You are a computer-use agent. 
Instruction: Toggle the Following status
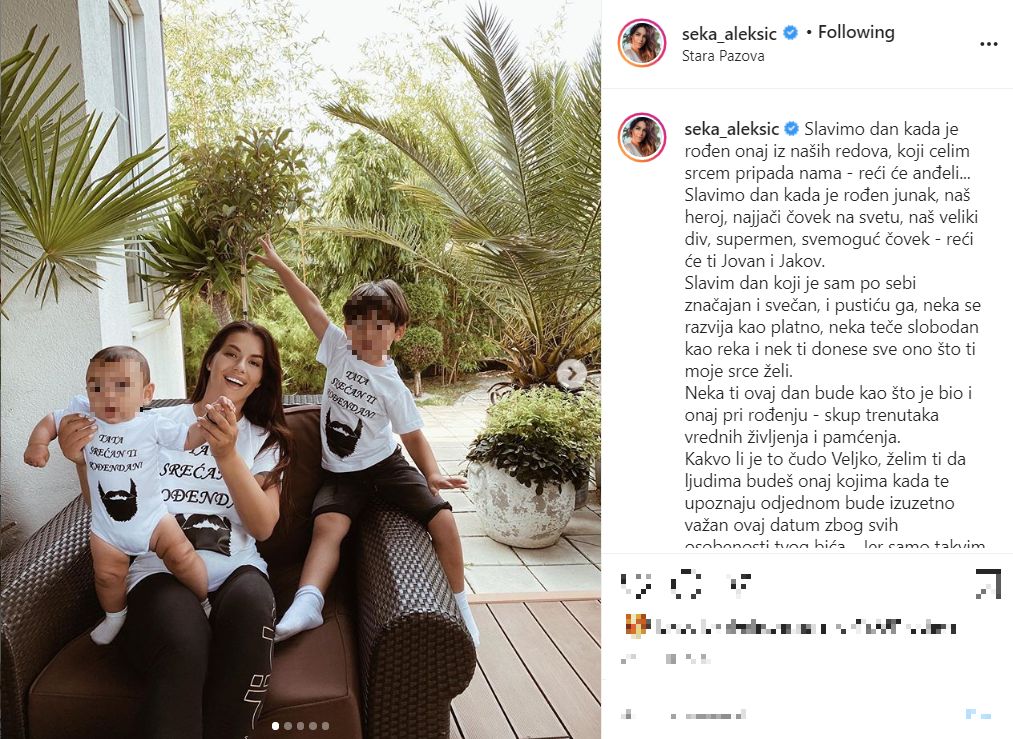(x=856, y=32)
